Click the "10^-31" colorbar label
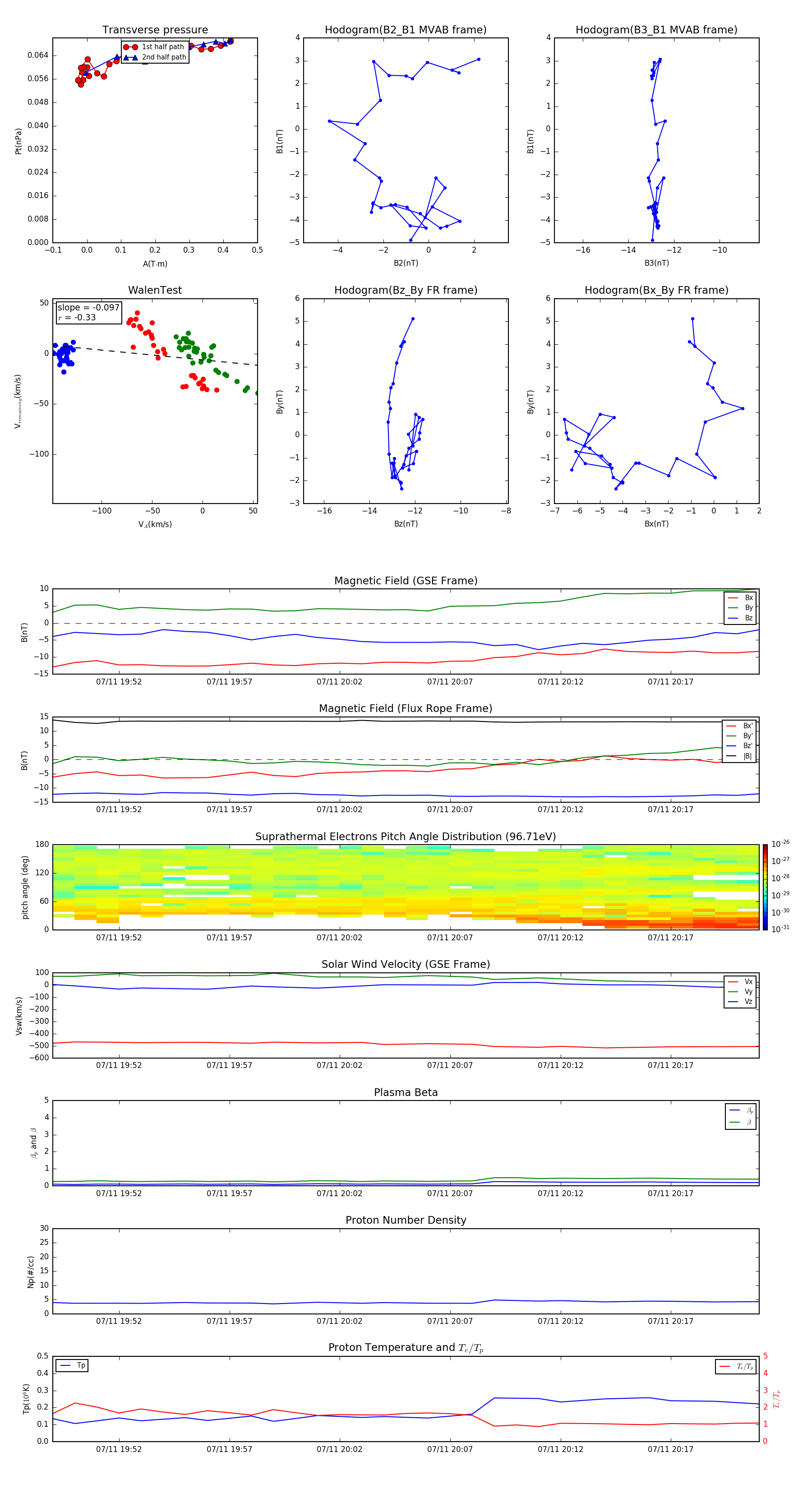The image size is (812, 1489). tap(780, 929)
